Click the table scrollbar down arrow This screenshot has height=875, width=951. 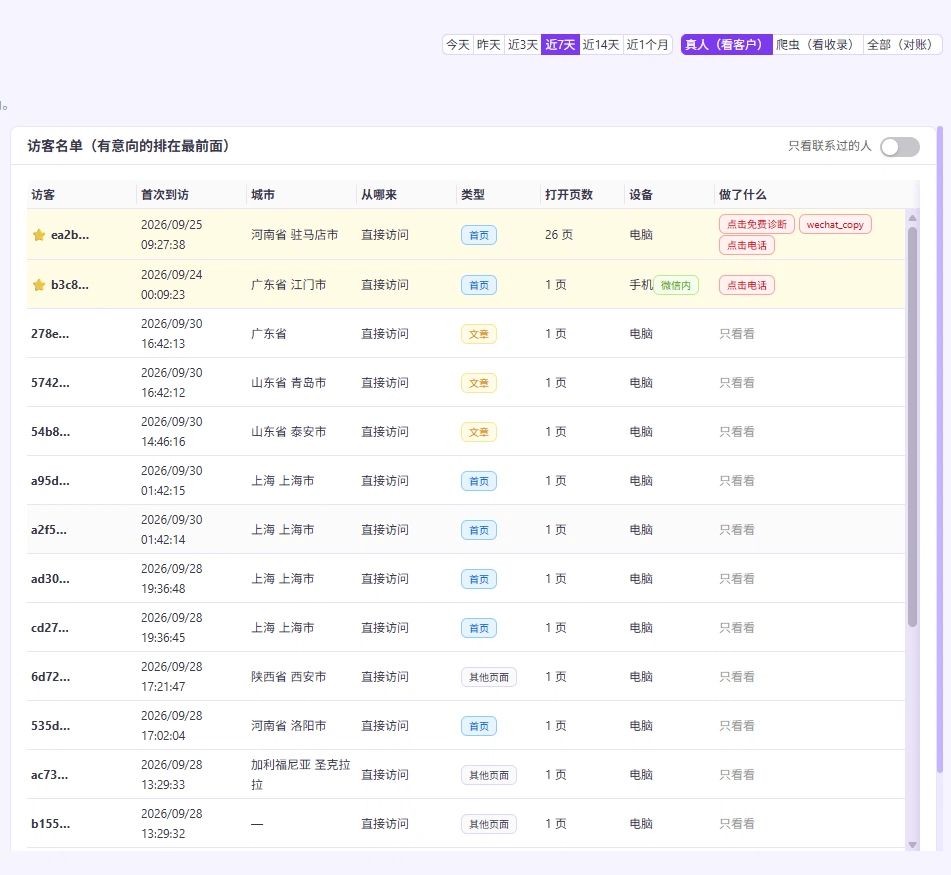(912, 845)
